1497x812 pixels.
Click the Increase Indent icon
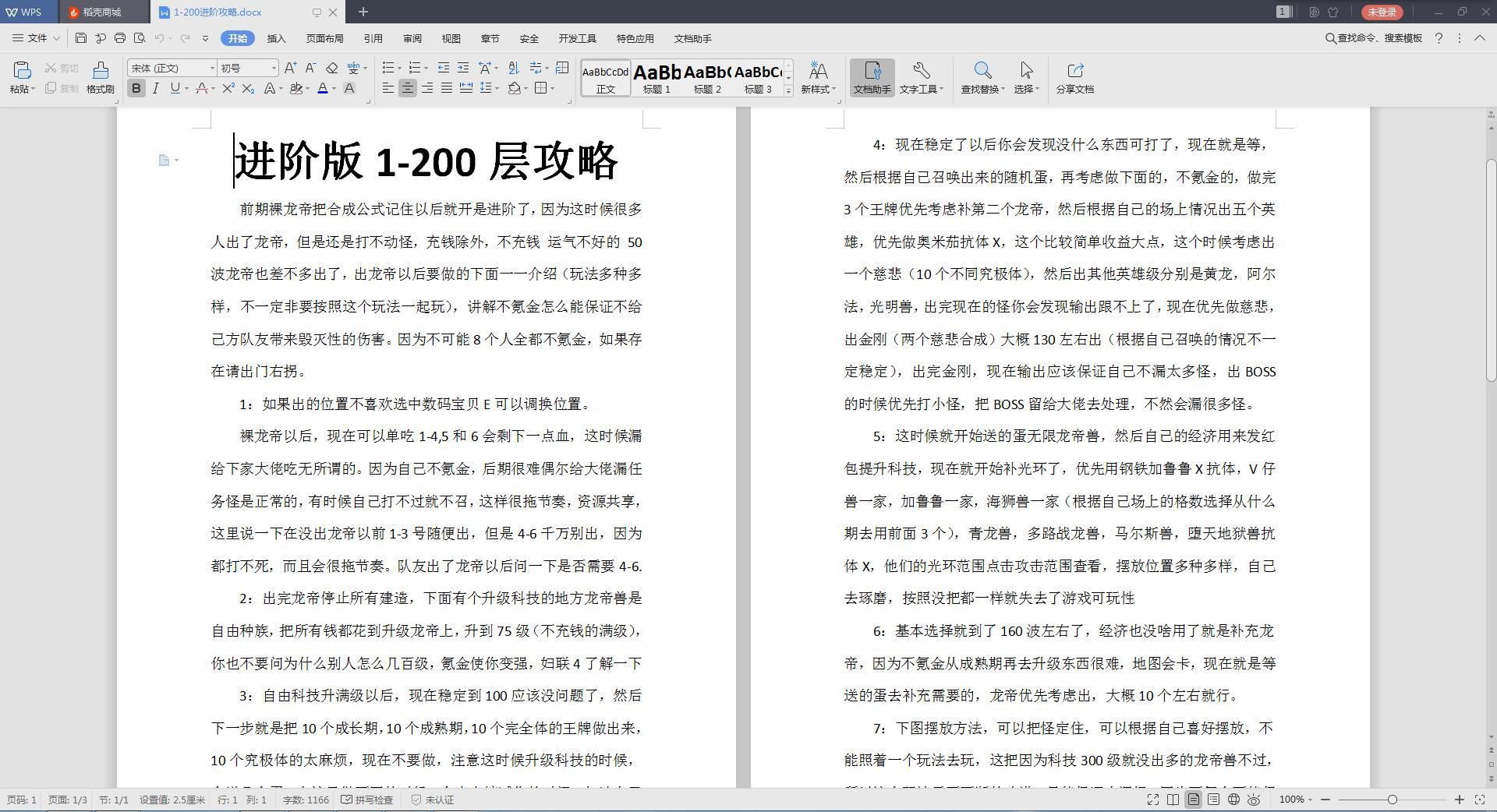[x=463, y=68]
